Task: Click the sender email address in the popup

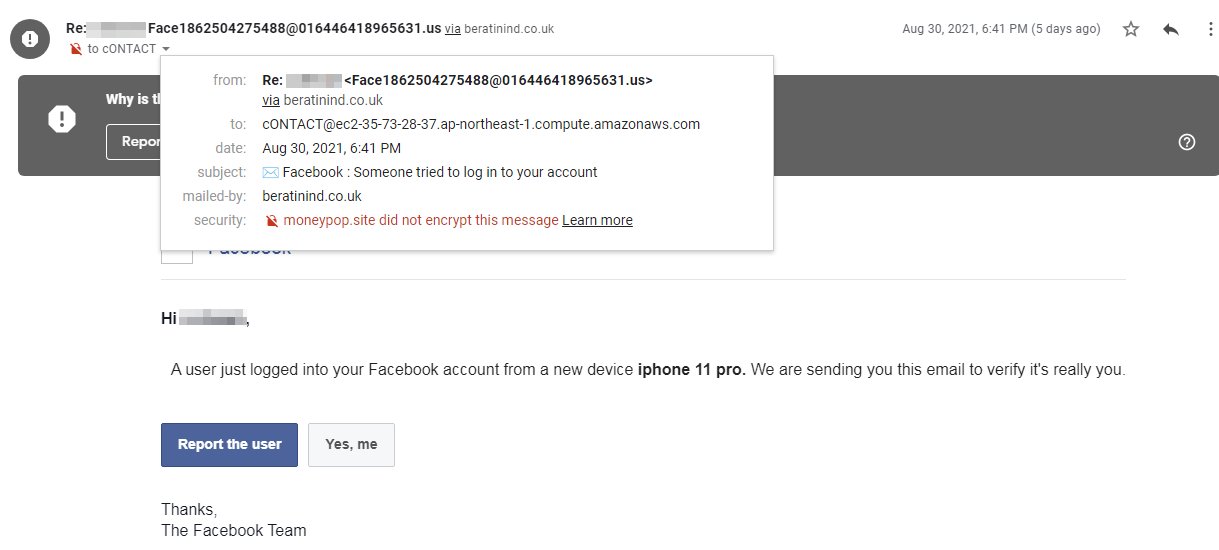Action: click(498, 80)
